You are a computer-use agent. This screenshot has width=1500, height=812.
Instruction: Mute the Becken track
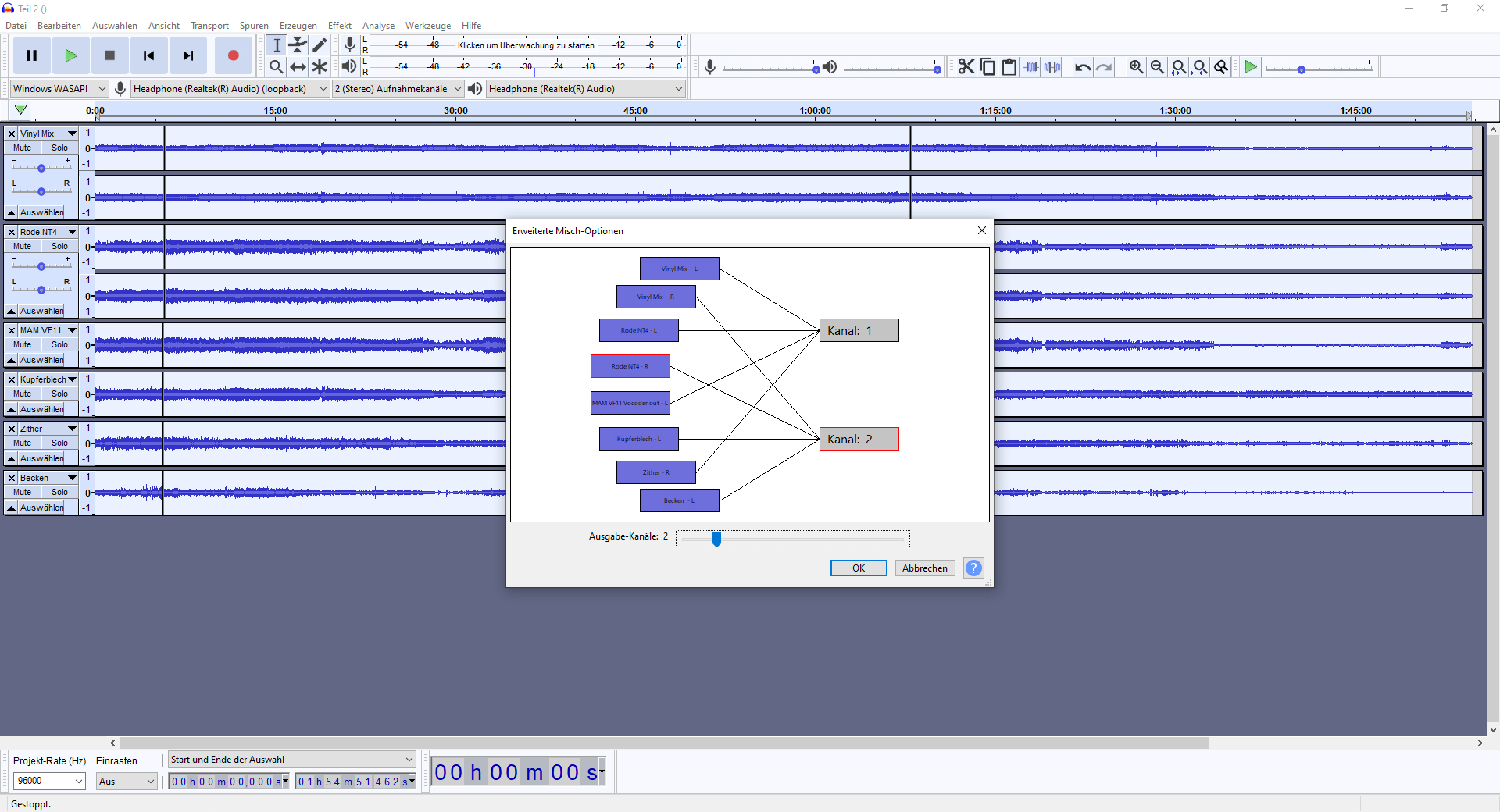click(x=23, y=492)
